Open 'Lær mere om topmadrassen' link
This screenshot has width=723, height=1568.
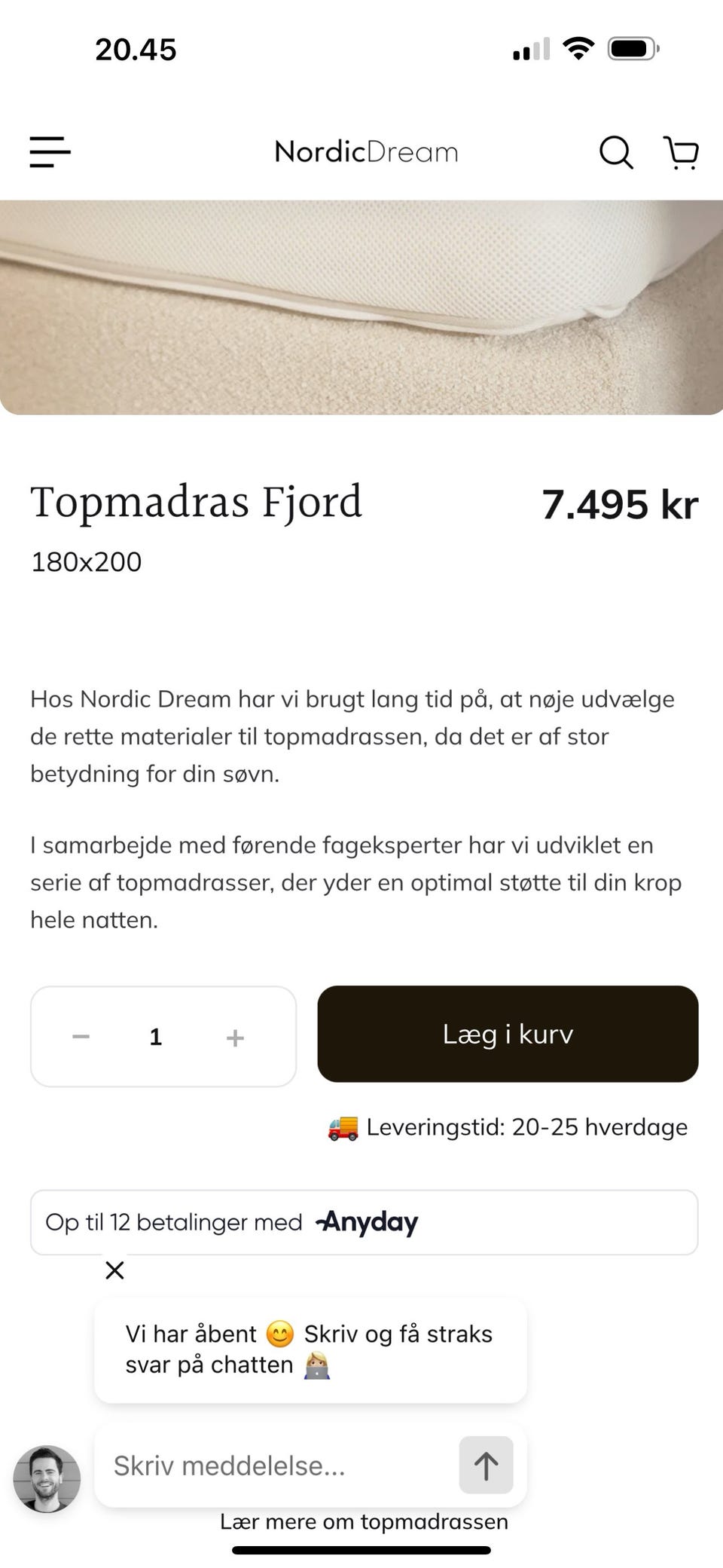(x=364, y=1521)
